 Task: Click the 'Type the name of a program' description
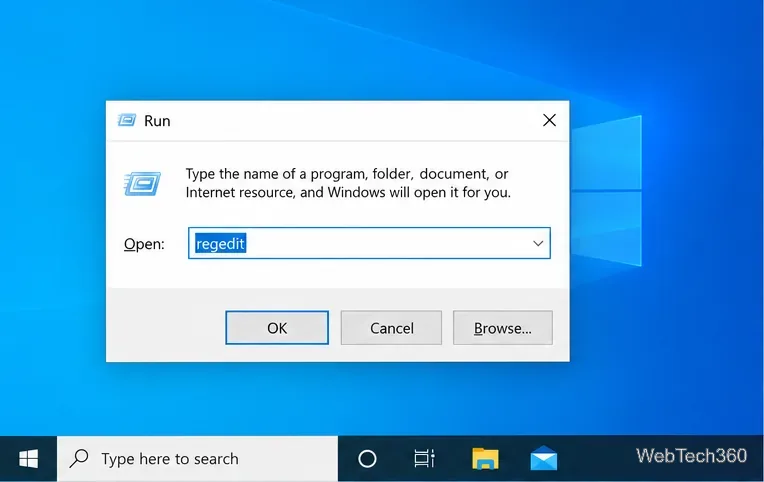[348, 183]
